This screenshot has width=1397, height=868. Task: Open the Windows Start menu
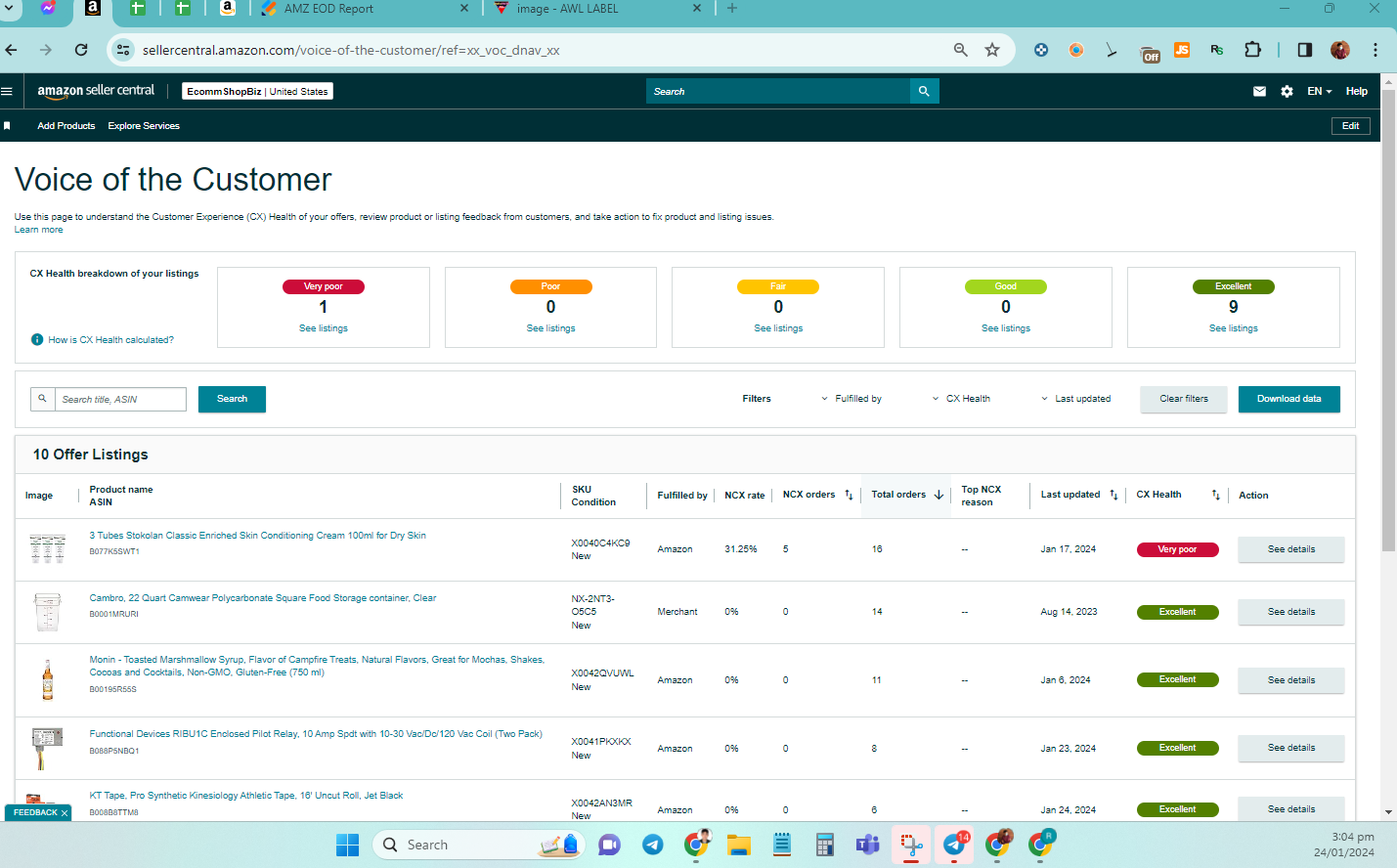point(347,845)
